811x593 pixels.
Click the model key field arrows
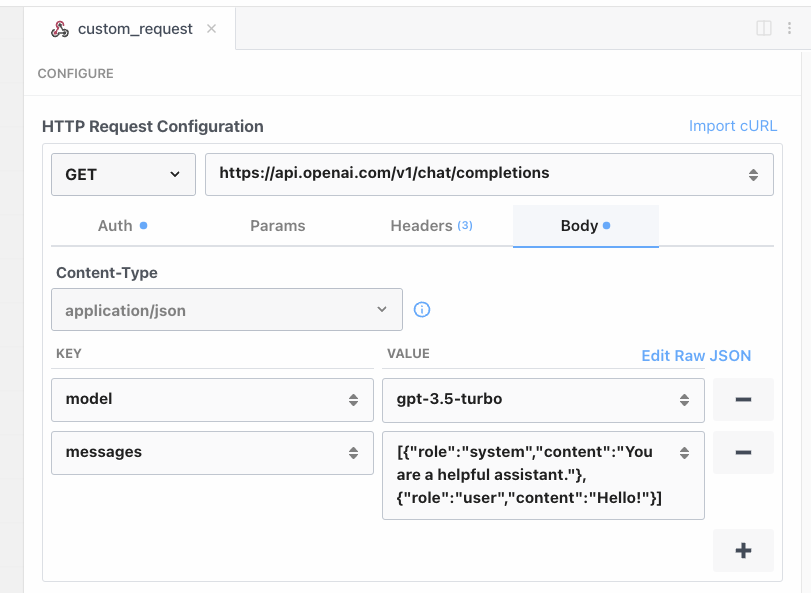click(x=353, y=400)
